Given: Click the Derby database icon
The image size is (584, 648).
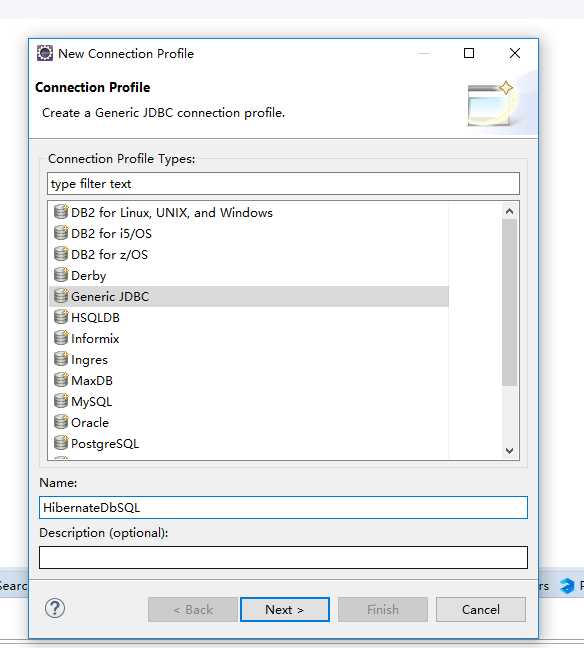Looking at the screenshot, I should pos(61,275).
